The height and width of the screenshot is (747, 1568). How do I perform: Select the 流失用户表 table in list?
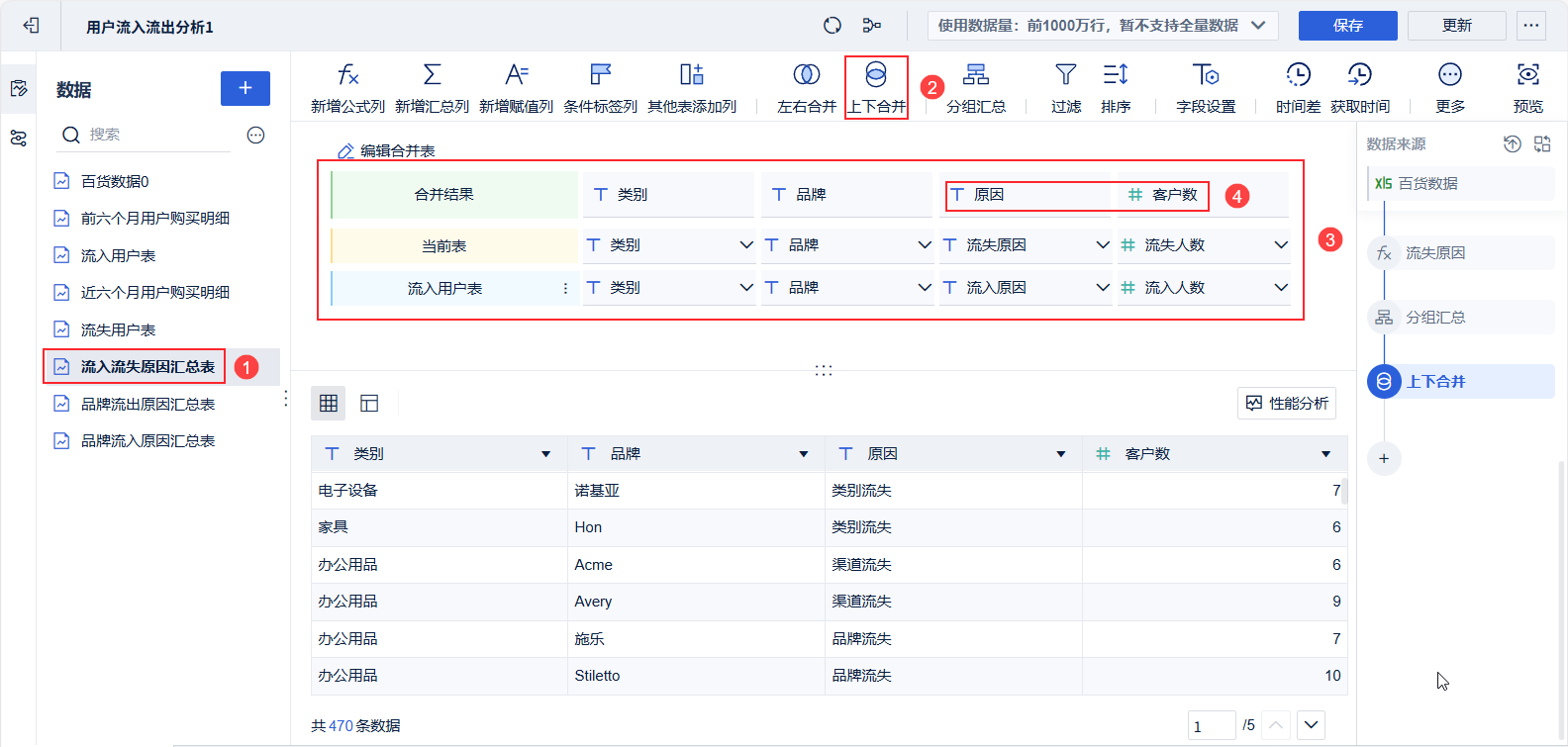(118, 329)
